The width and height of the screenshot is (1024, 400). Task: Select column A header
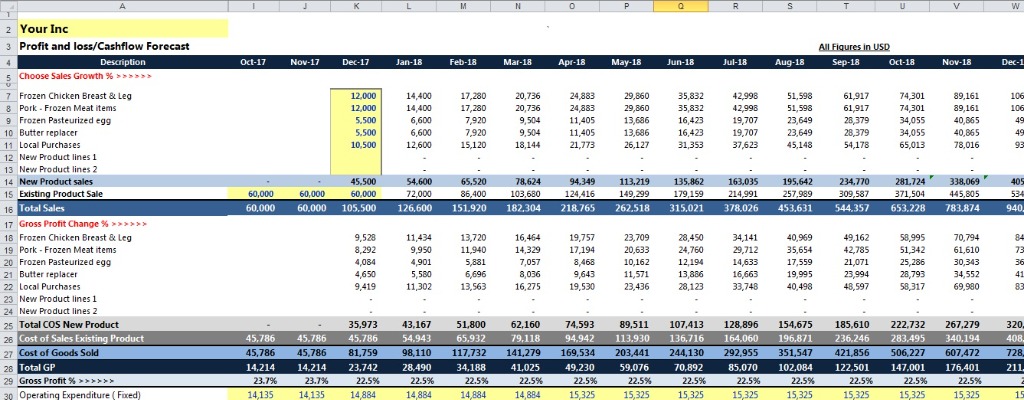click(x=122, y=6)
